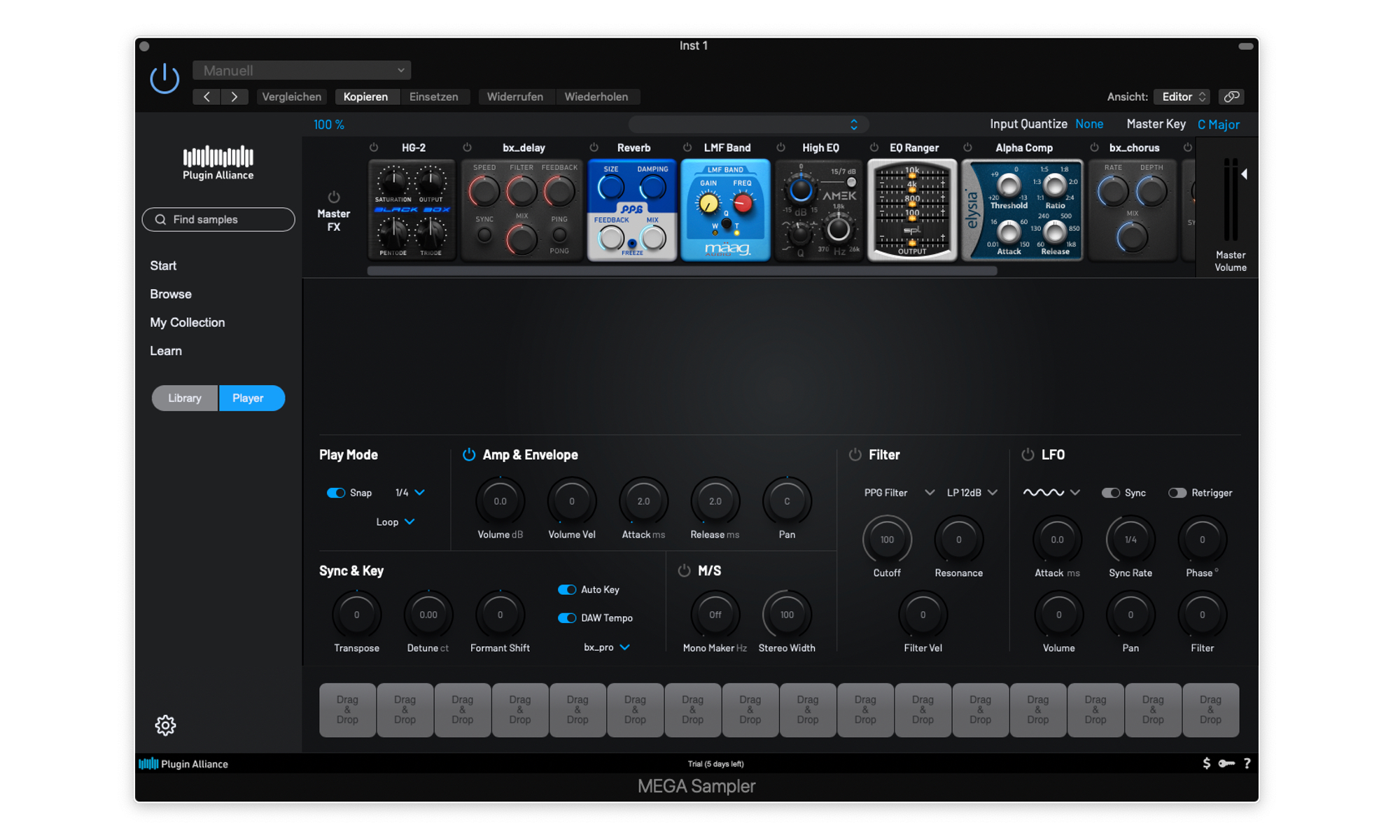This screenshot has width=1400, height=840.
Task: Open settings gear in sidebar
Action: tap(165, 725)
